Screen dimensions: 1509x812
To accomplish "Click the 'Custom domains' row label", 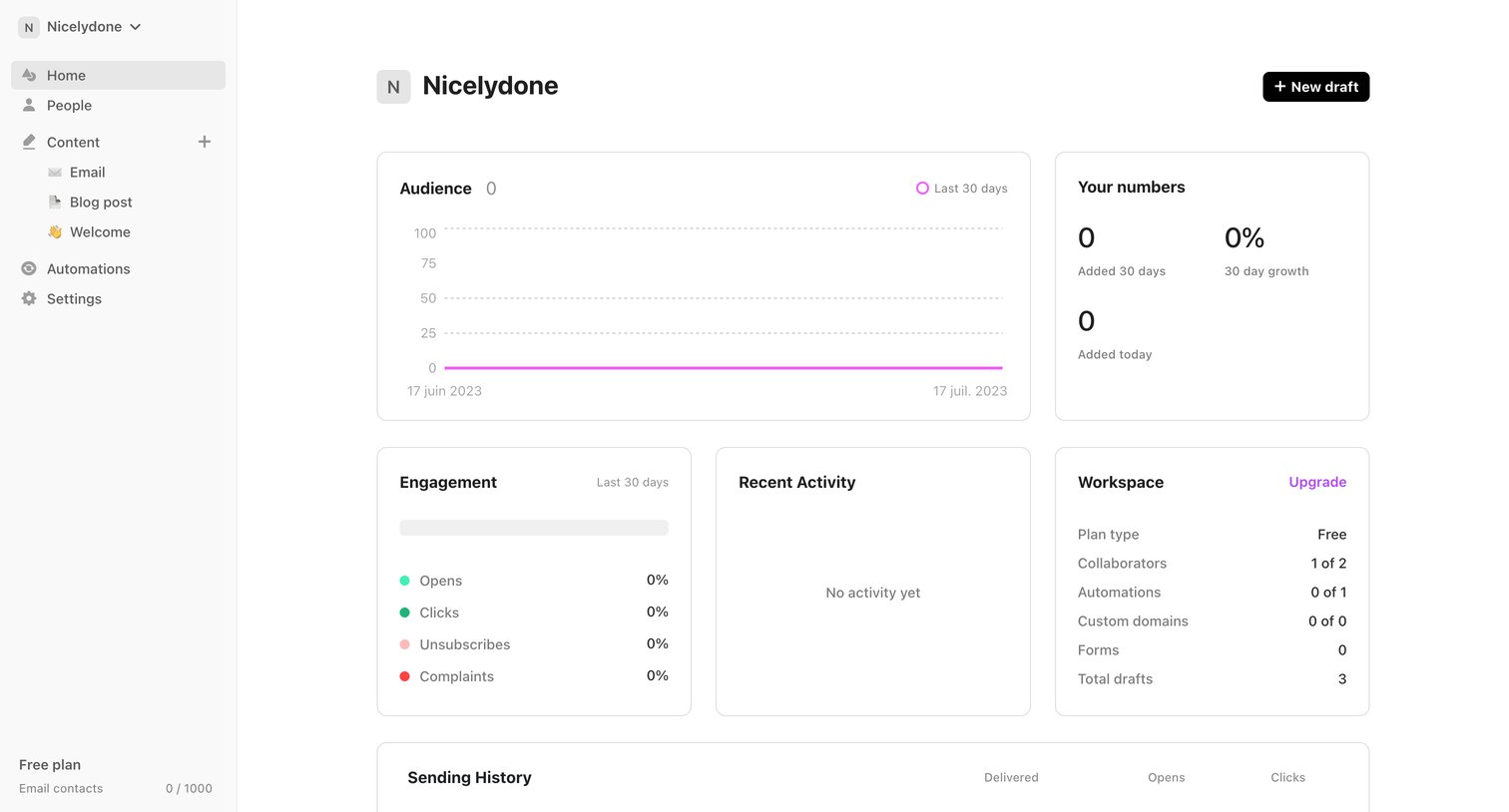I will (1133, 621).
